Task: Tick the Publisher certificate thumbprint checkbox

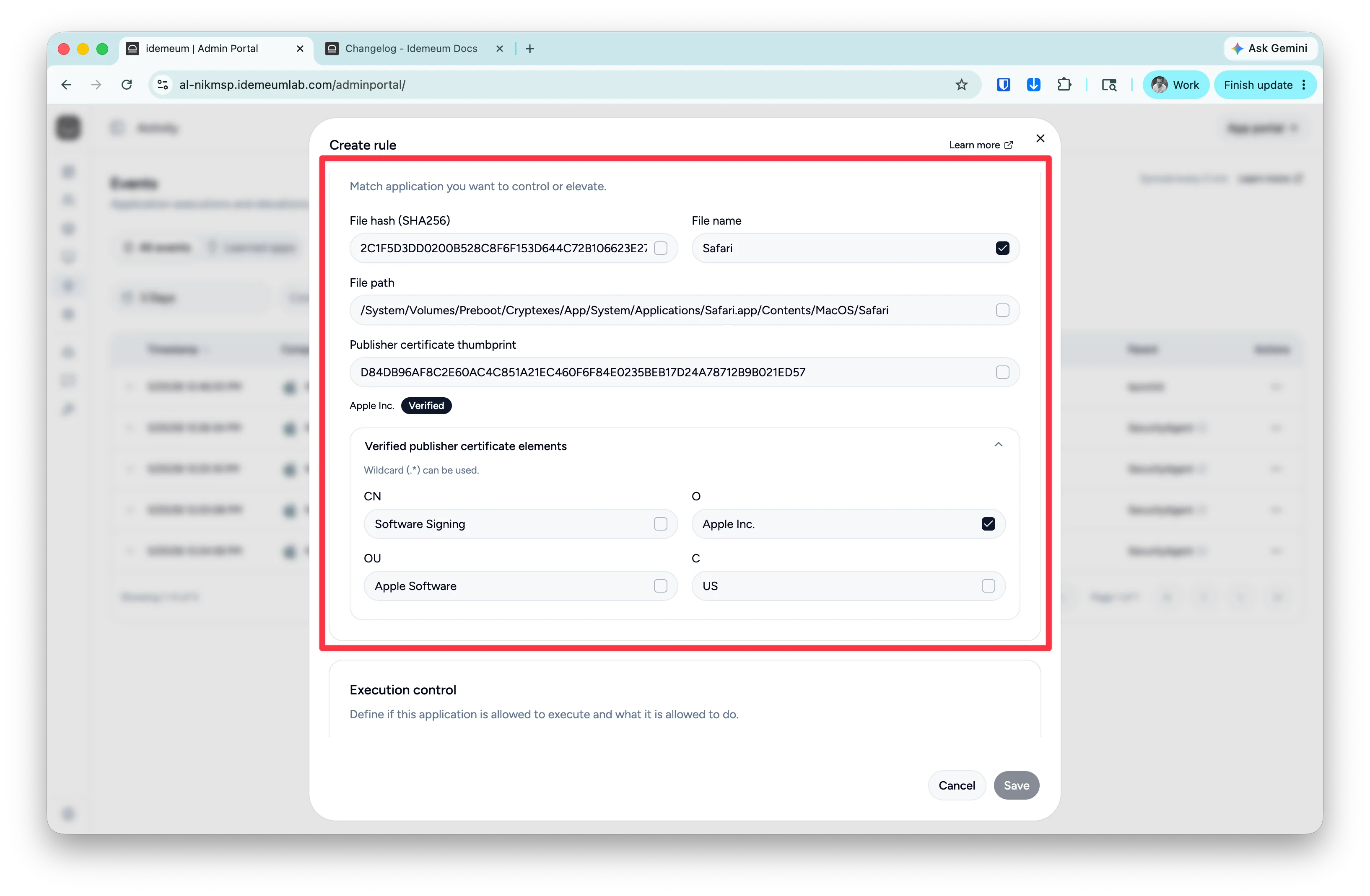Action: [1002, 372]
